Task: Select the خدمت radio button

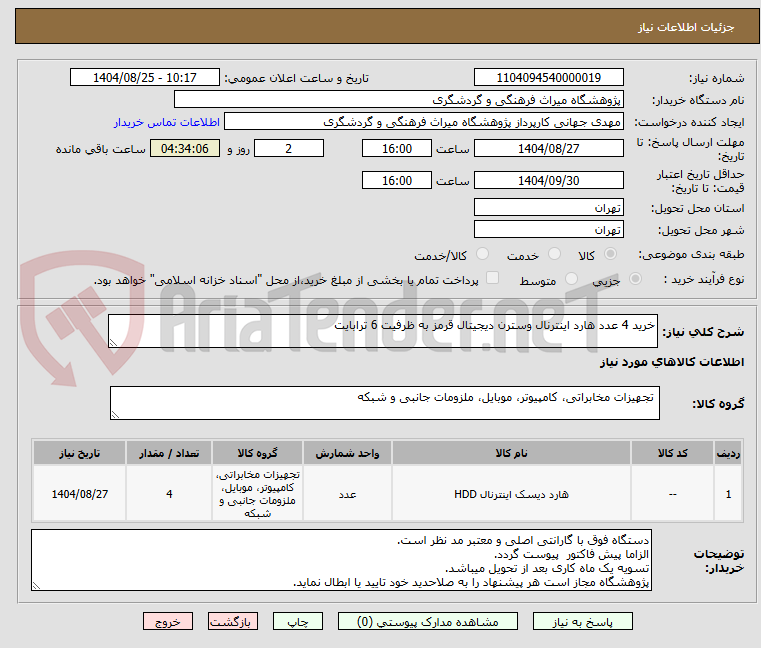Action: coord(554,254)
